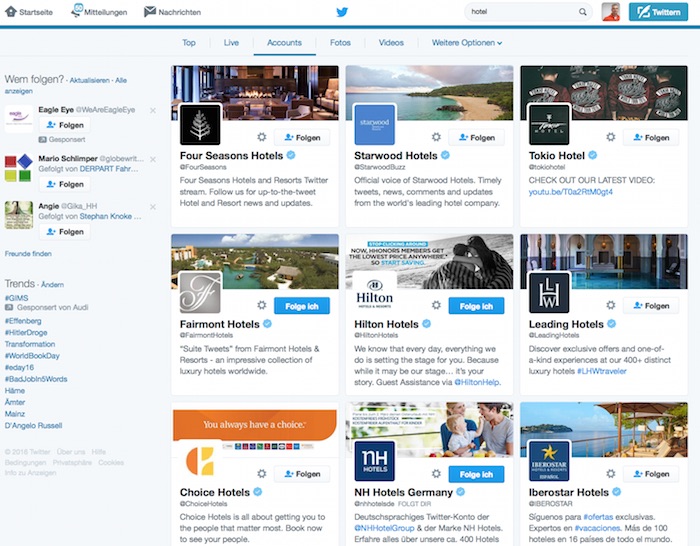Unfollow Fairmont Hotels via Folge ich
Viewport: 700px width, 546px height.
point(302,306)
